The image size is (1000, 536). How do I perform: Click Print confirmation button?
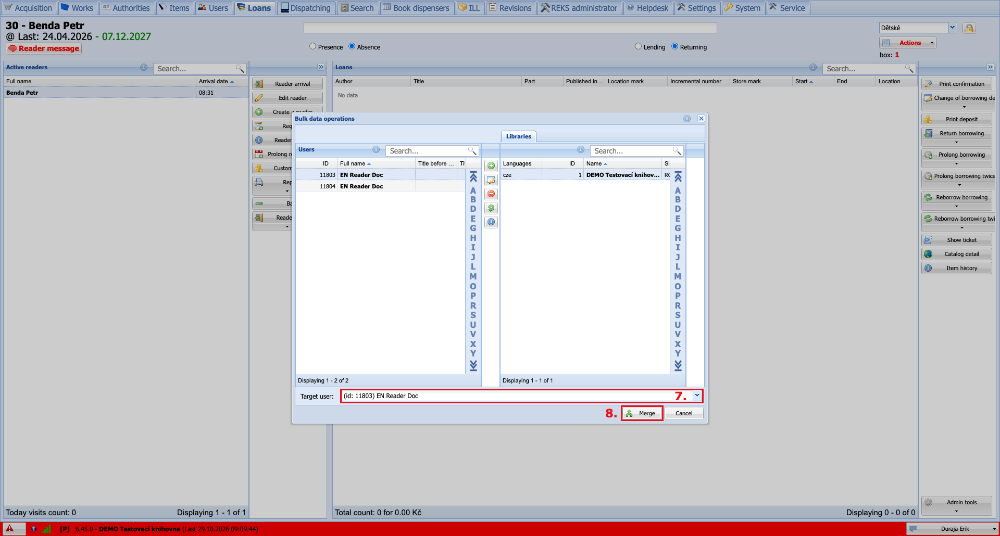[957, 84]
